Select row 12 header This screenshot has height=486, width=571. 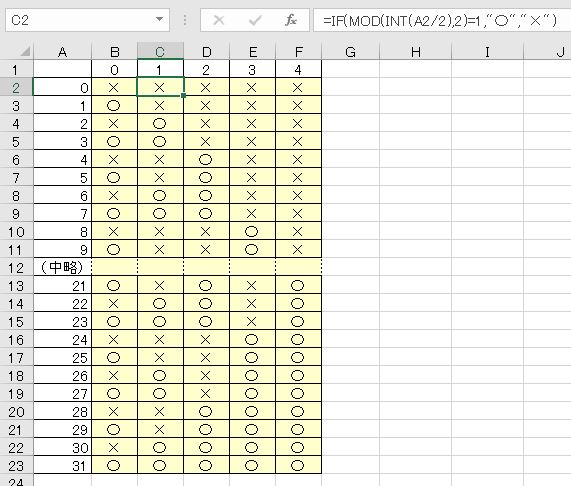pyautogui.click(x=16, y=268)
